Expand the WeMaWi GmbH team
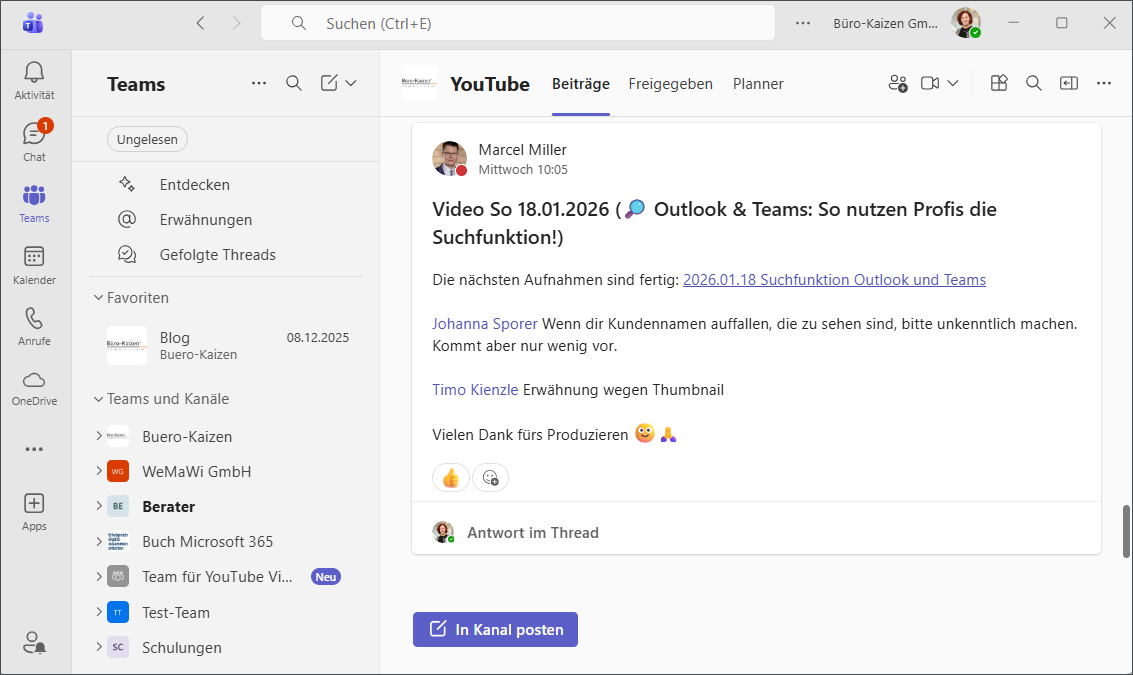This screenshot has width=1133, height=675. [99, 471]
